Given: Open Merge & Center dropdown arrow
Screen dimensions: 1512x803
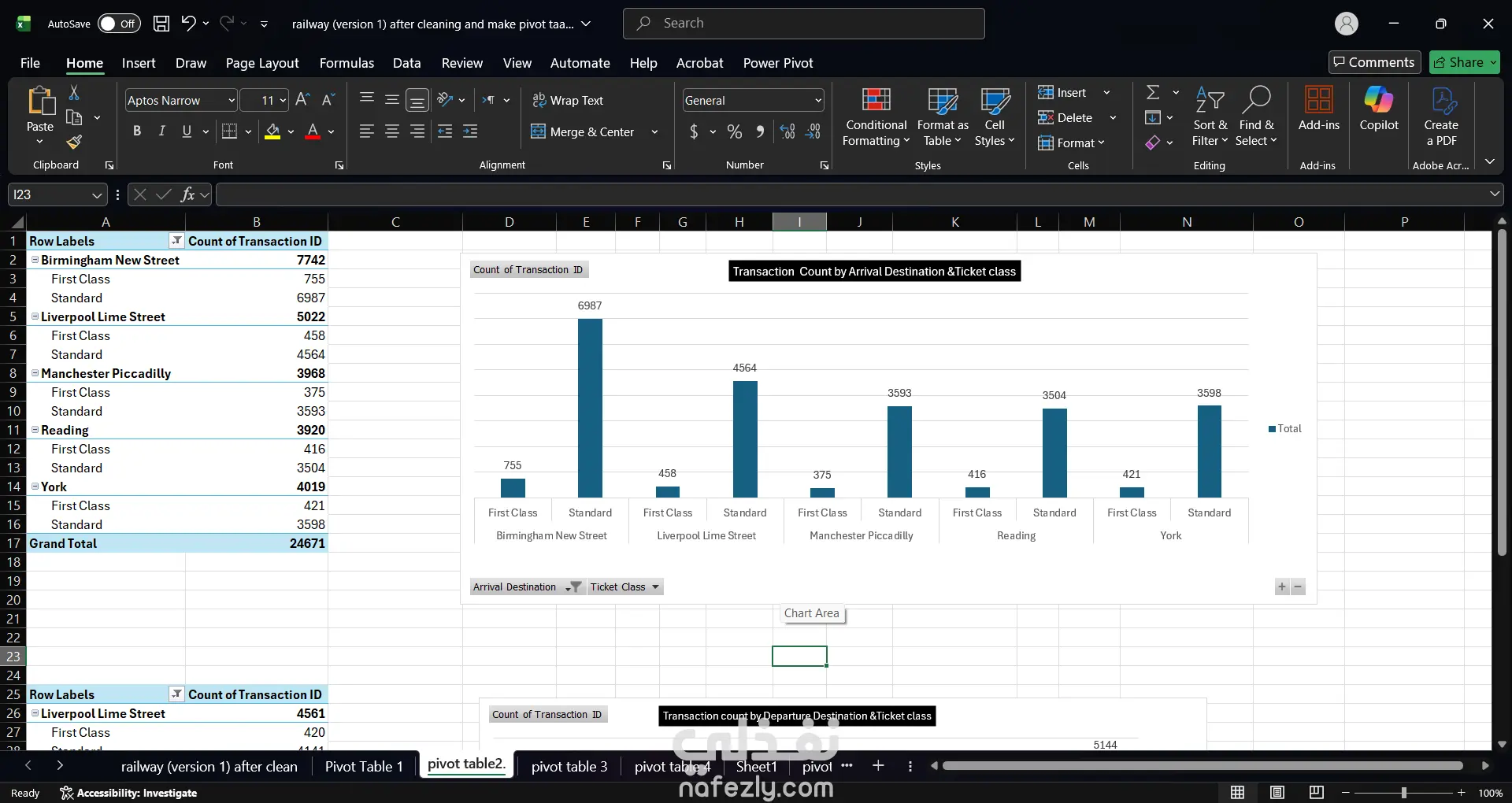Looking at the screenshot, I should tap(654, 131).
